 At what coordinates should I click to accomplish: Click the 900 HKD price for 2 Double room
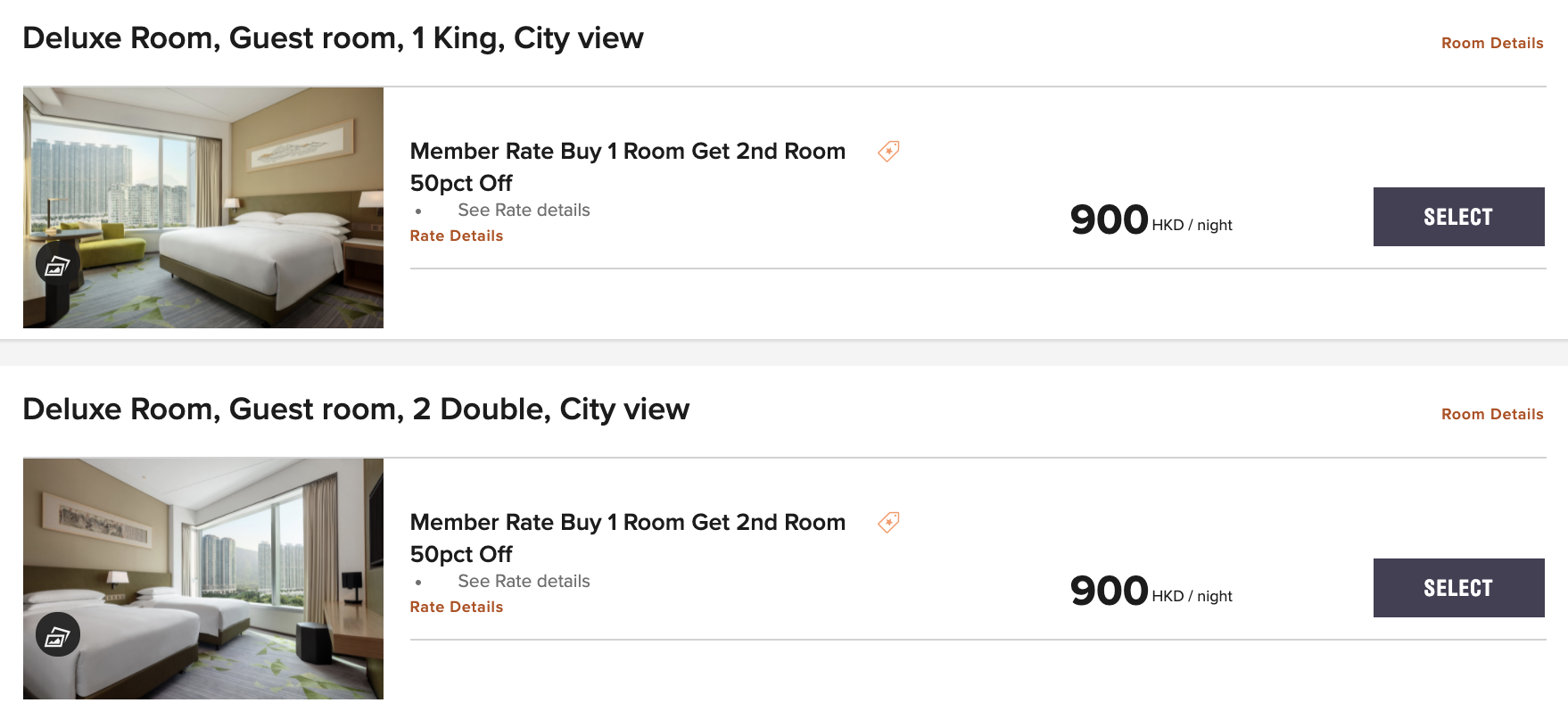[x=1151, y=591]
